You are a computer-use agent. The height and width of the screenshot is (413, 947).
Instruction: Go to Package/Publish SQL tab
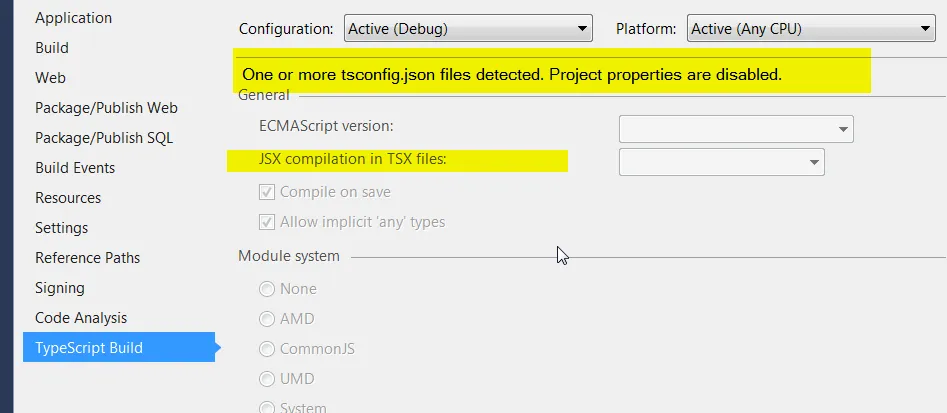(x=104, y=138)
